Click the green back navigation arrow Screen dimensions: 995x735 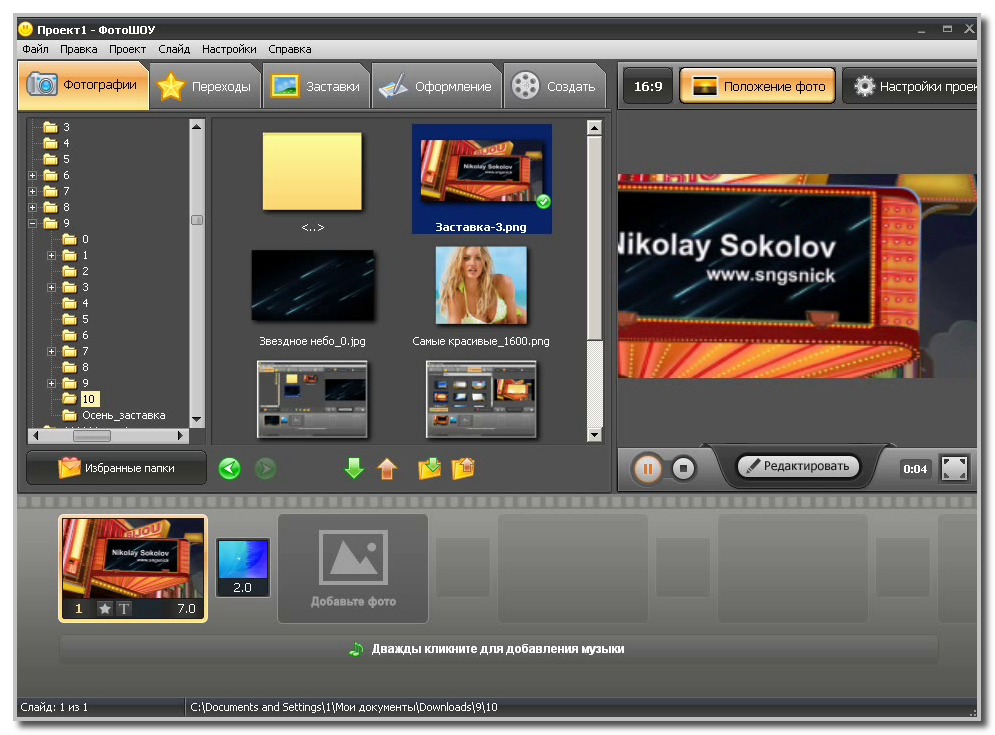[230, 468]
